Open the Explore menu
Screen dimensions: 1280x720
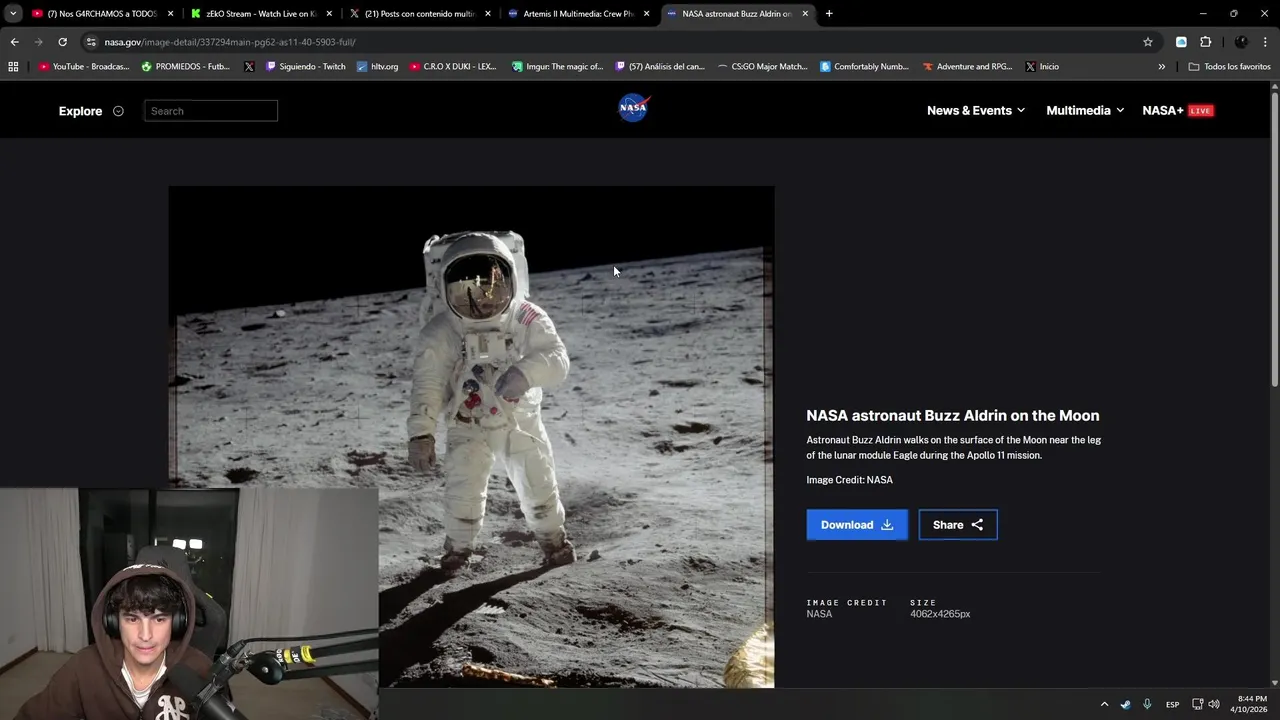coord(80,111)
